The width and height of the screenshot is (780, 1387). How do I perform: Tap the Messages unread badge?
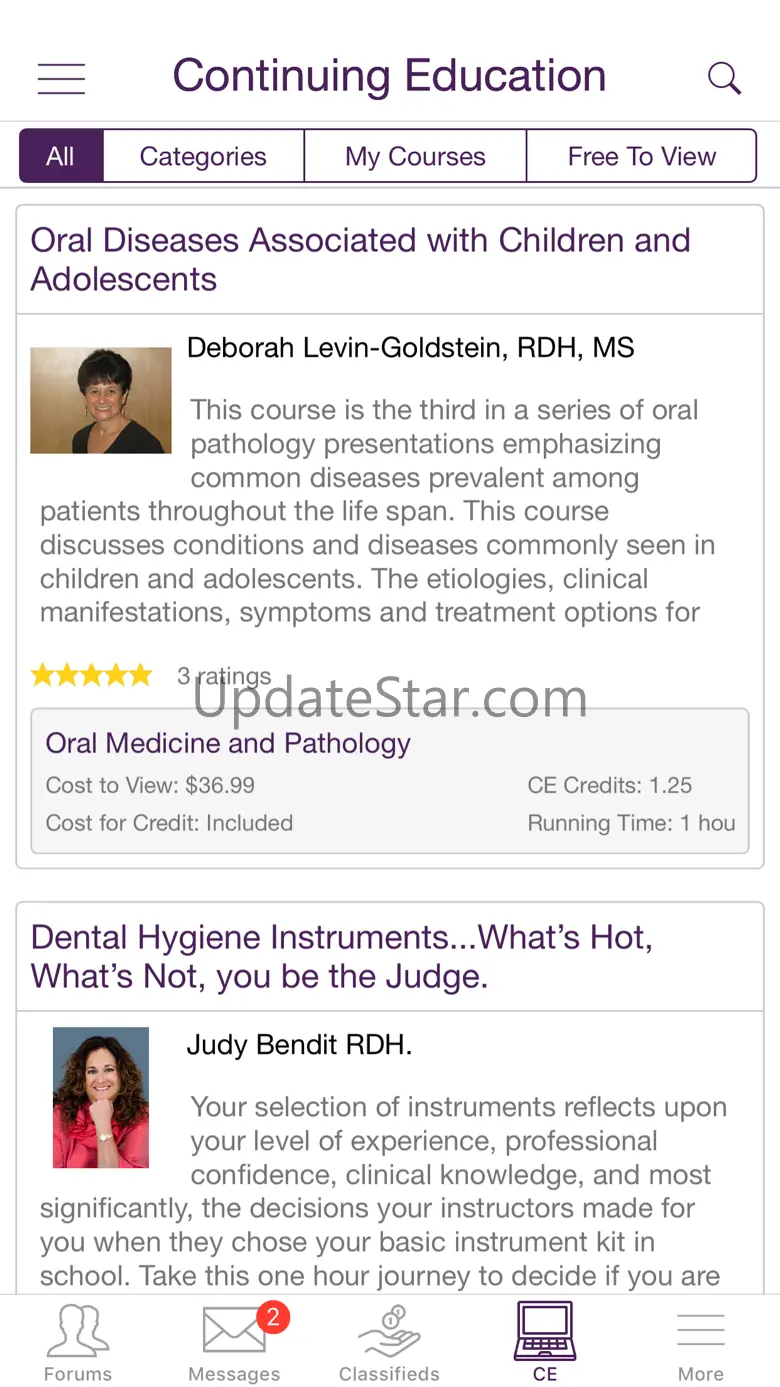click(x=272, y=1318)
